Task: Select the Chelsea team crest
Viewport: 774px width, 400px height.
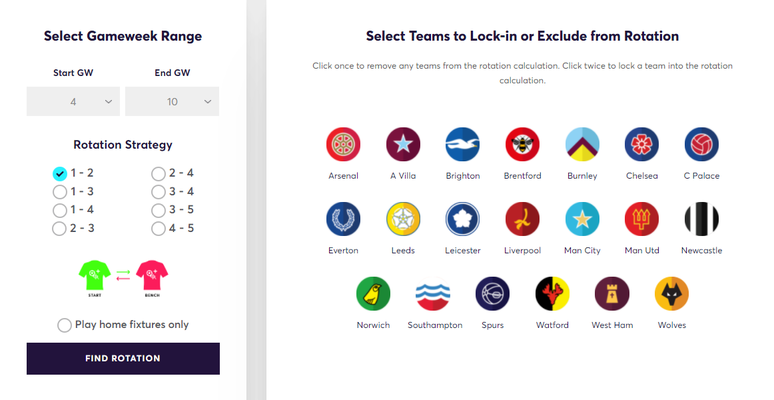Action: (642, 145)
